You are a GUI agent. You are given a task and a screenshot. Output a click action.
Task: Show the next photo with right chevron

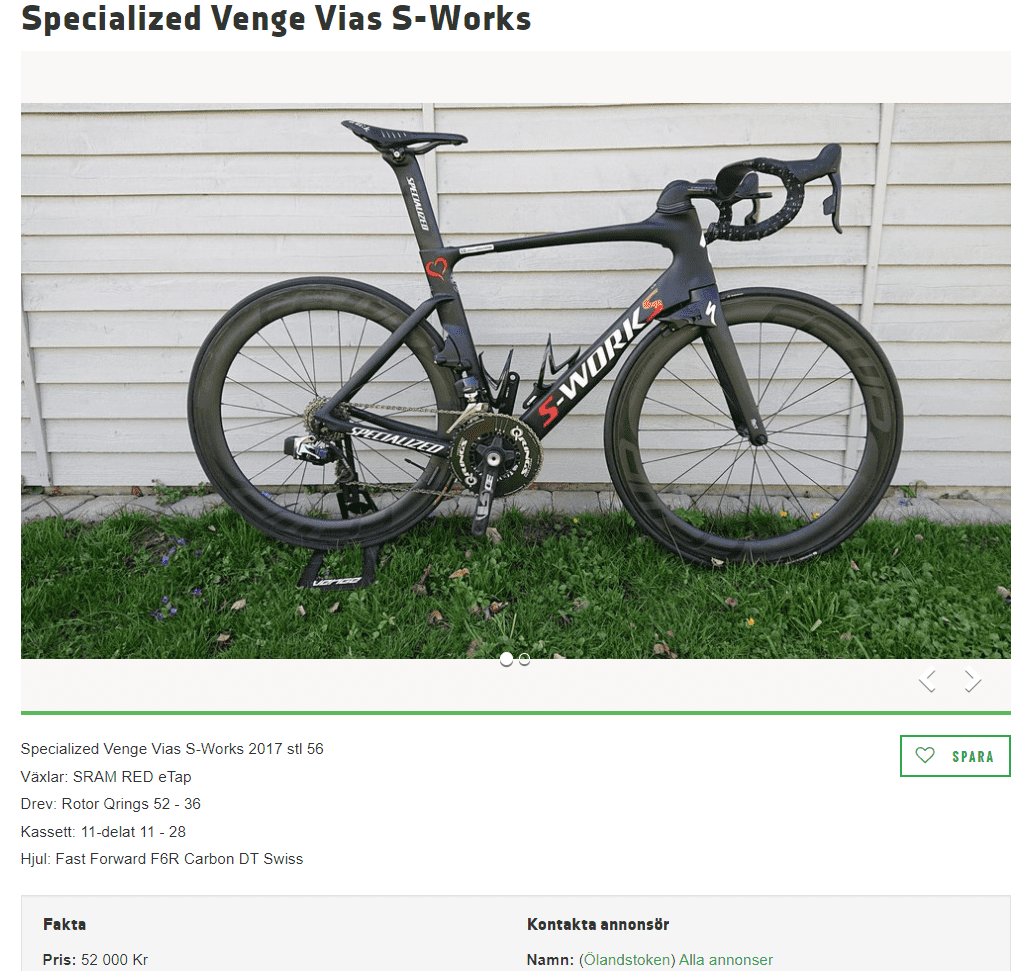click(x=972, y=680)
